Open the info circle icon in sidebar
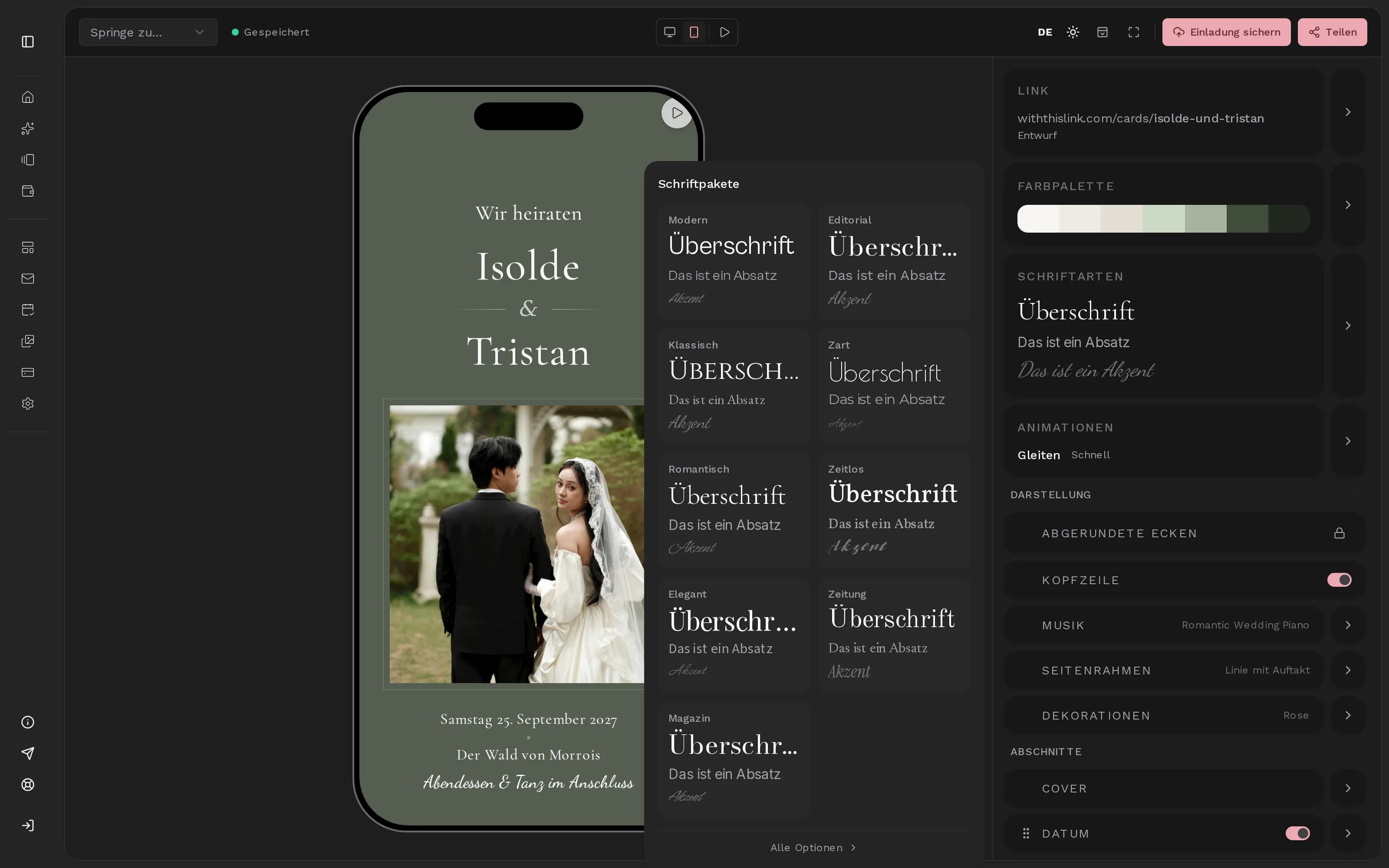The height and width of the screenshot is (868, 1389). [x=27, y=722]
